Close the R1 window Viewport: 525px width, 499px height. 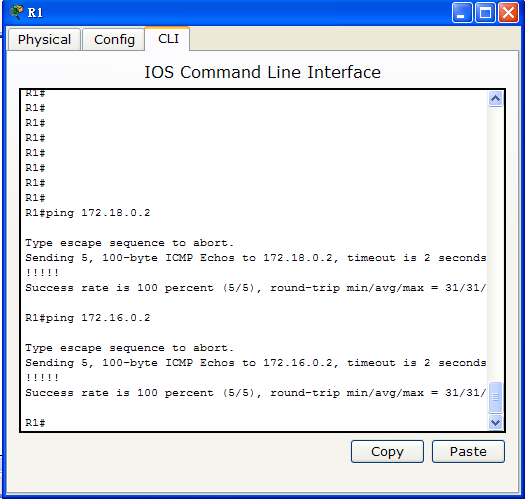(x=508, y=13)
